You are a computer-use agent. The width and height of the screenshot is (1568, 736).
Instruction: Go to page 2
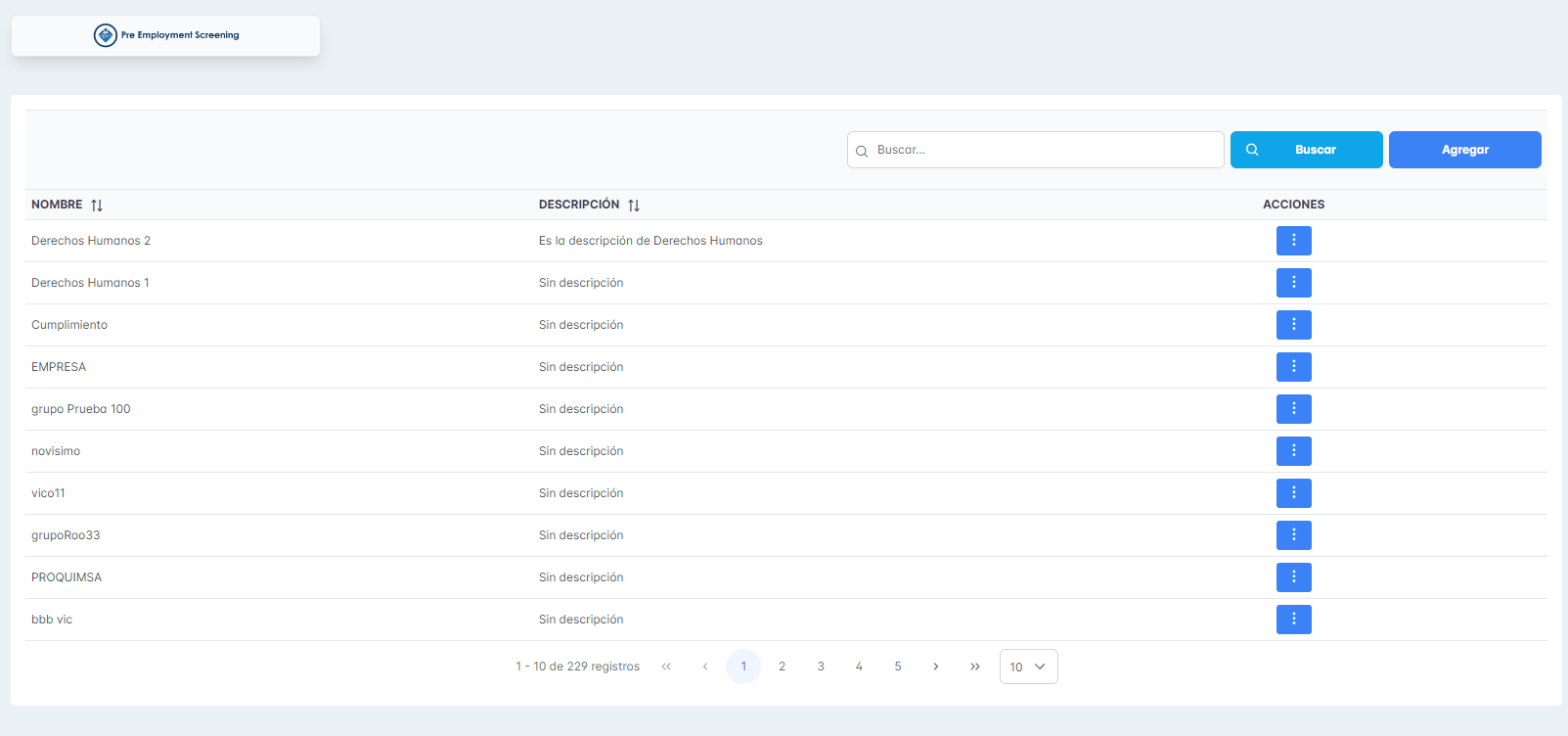782,667
